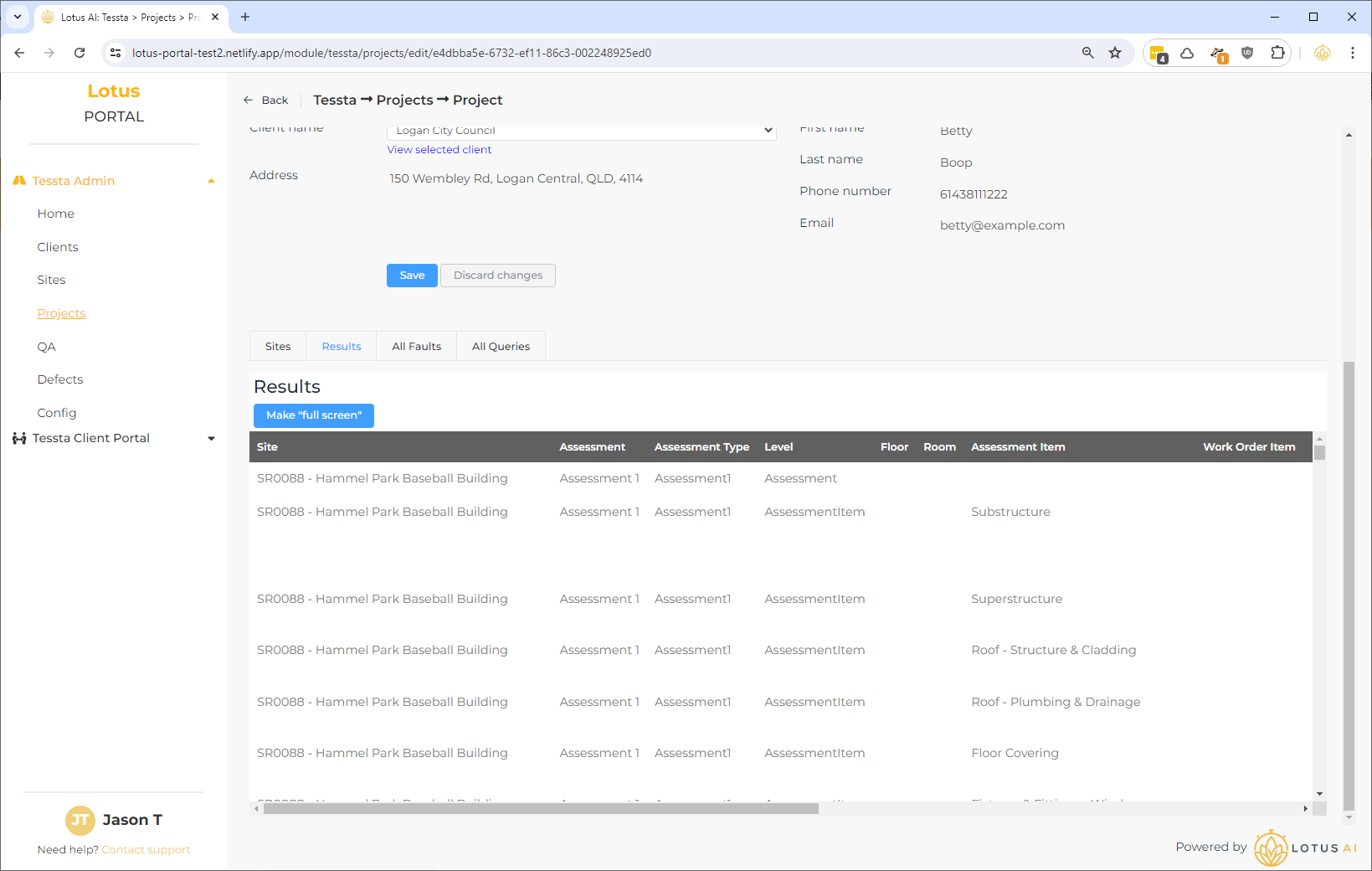Screen dimensions: 1372x871
Task: Click the zoom magnifier in address bar
Action: tap(1087, 53)
